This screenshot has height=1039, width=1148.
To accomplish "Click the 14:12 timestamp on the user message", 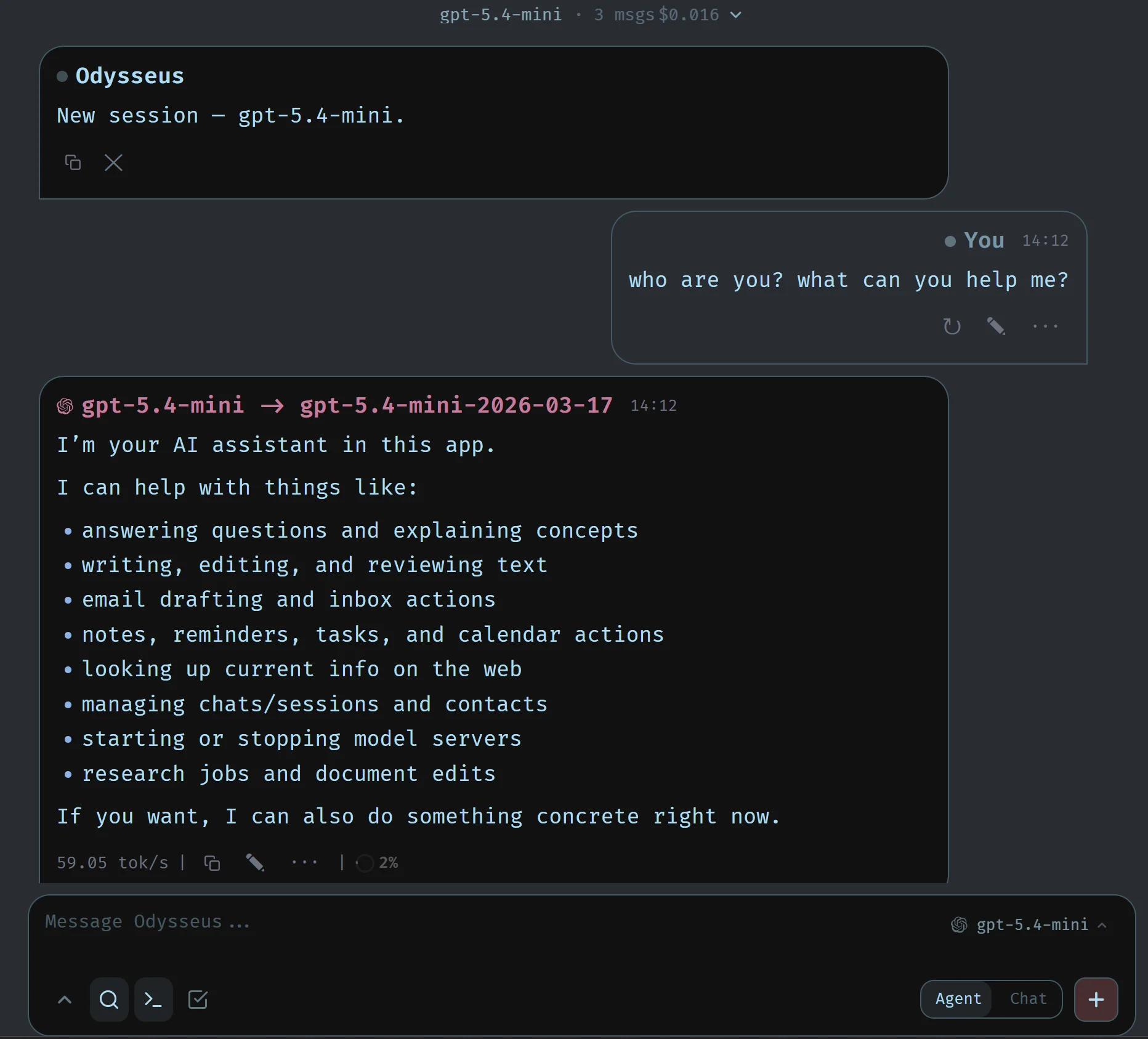I will pos(1045,241).
